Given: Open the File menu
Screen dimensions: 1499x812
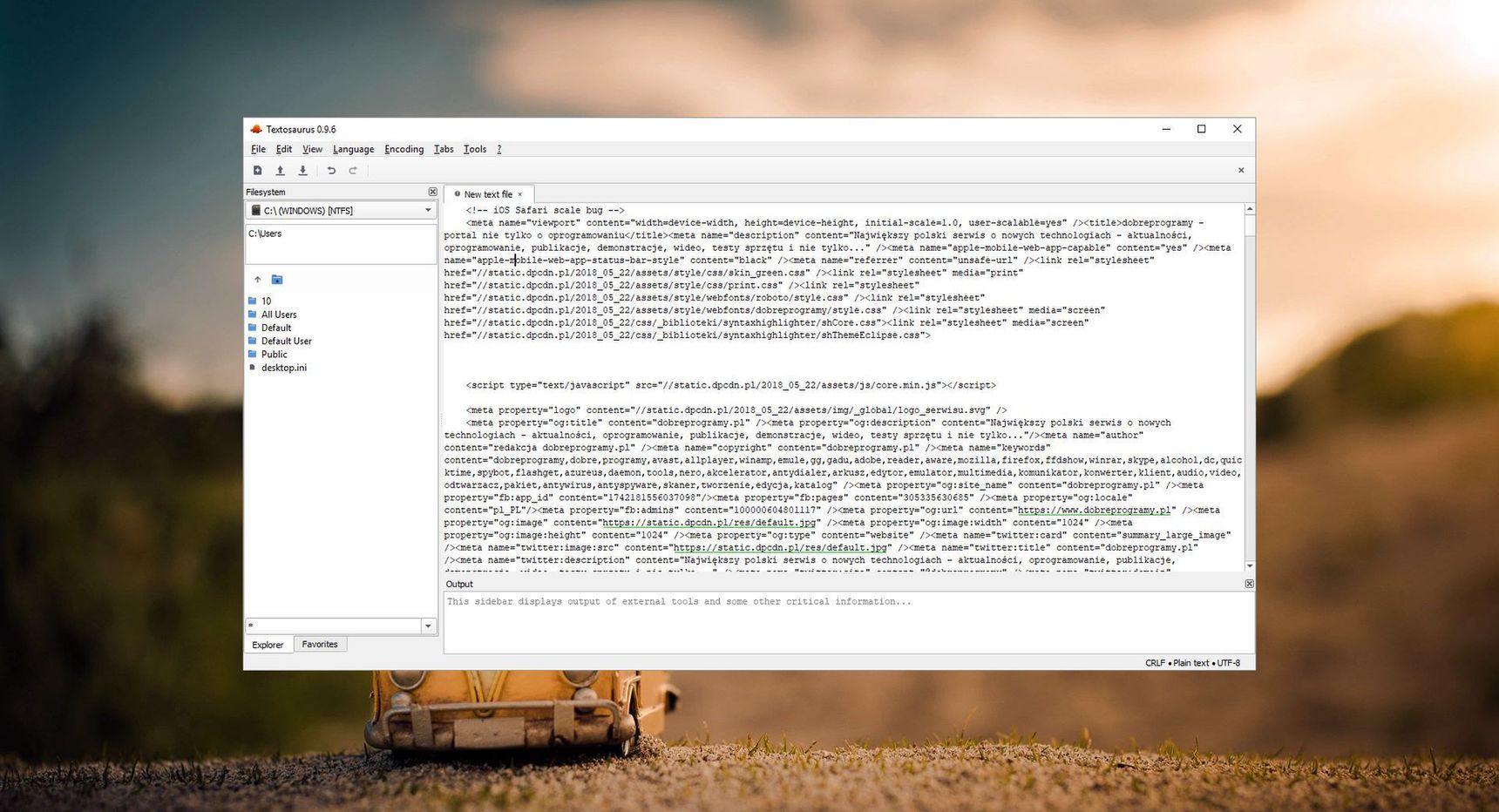Looking at the screenshot, I should pyautogui.click(x=258, y=149).
